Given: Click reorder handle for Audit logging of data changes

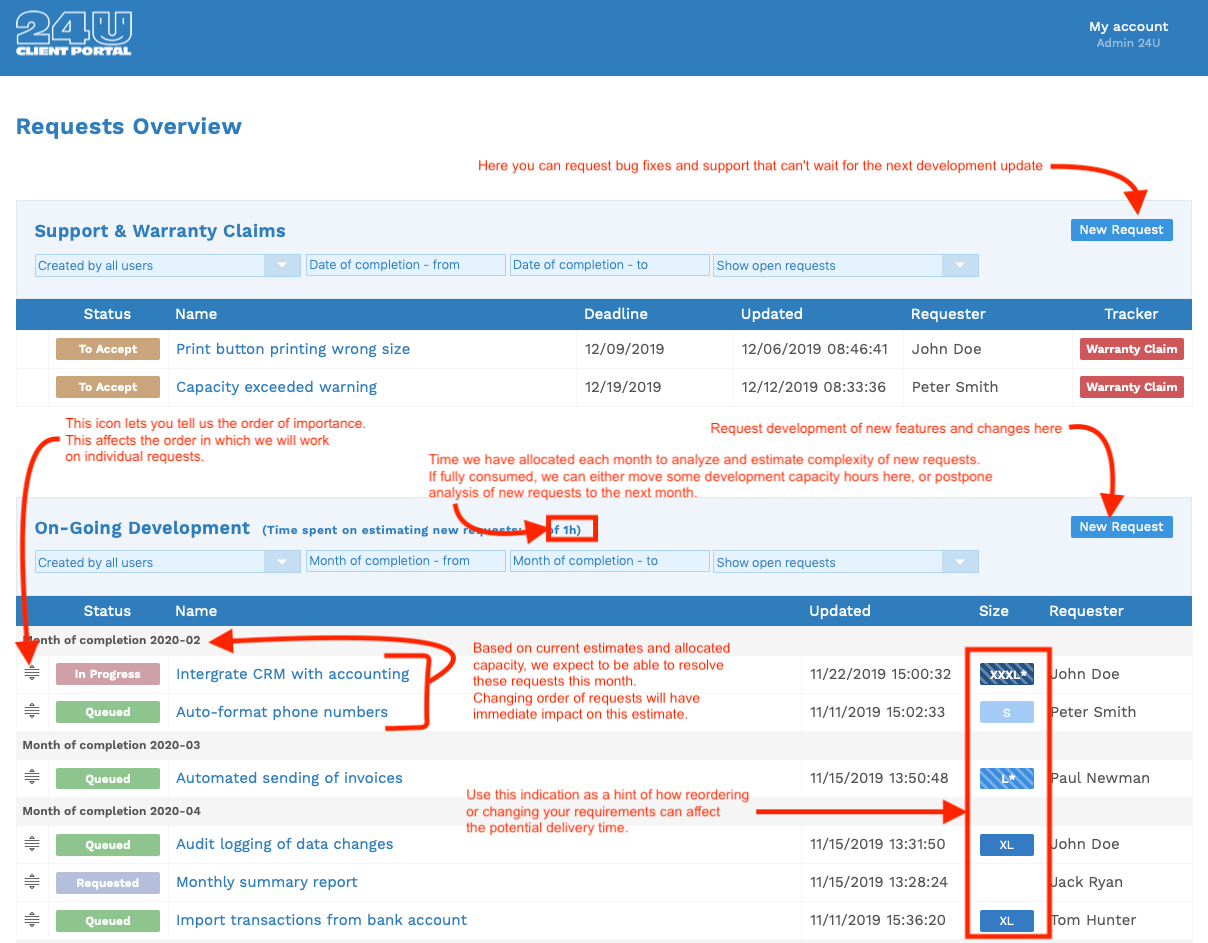Looking at the screenshot, I should coord(32,843).
